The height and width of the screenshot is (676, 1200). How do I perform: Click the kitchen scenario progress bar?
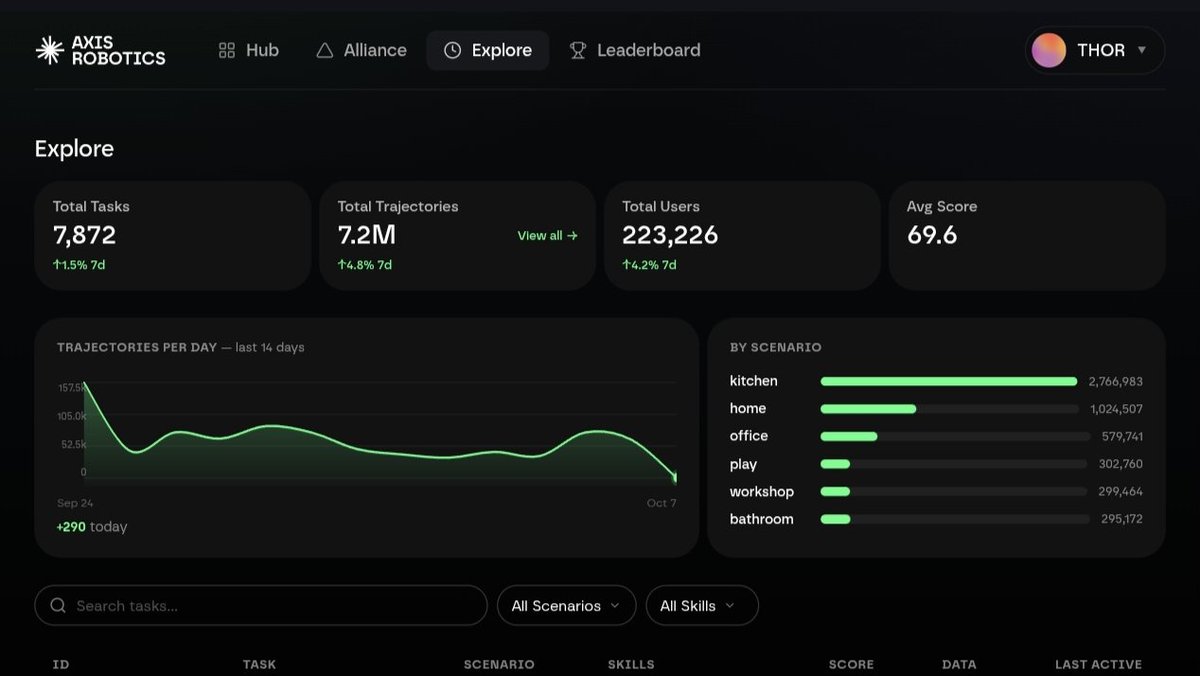coord(949,381)
